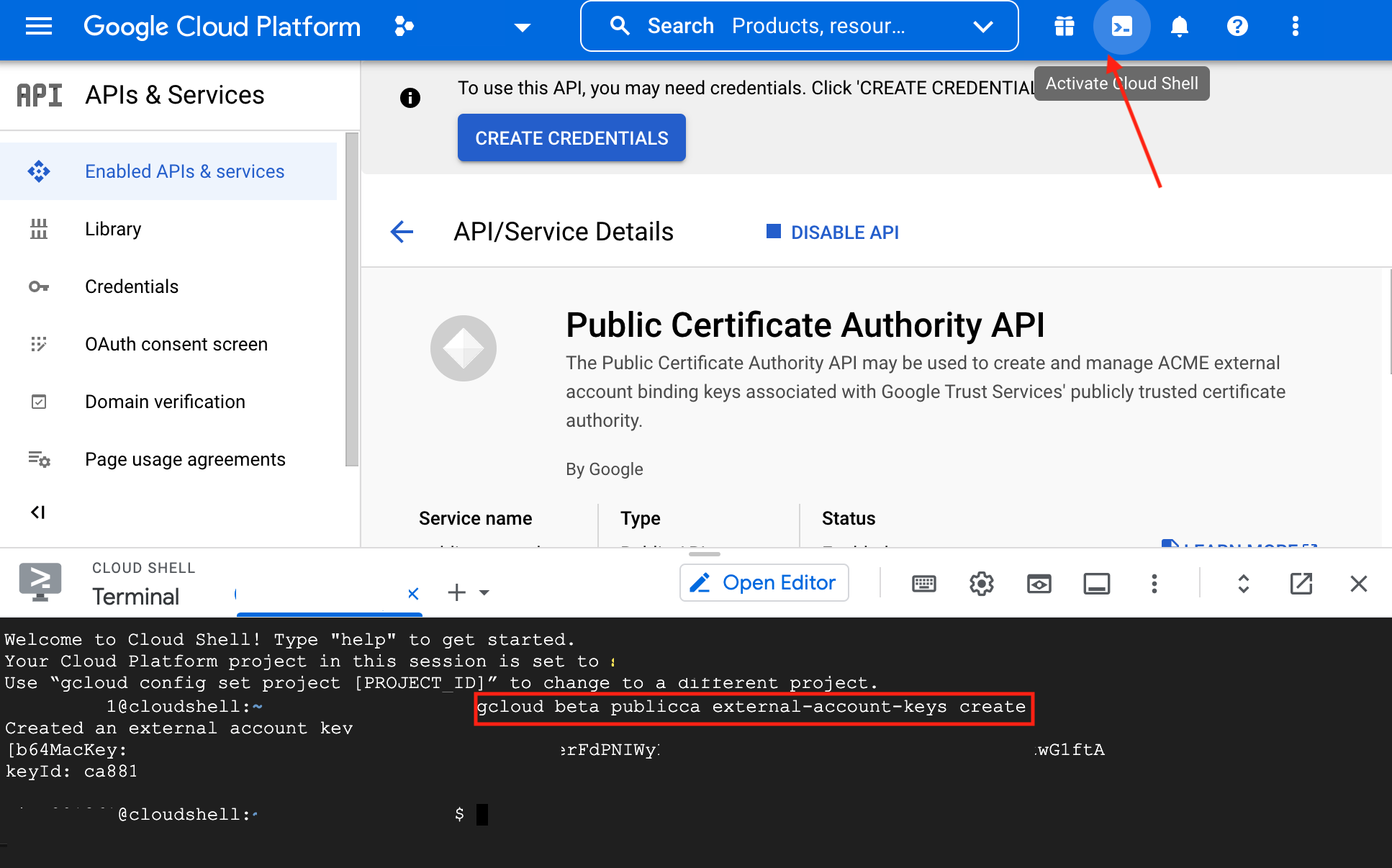The height and width of the screenshot is (868, 1392).
Task: Open the hamburger navigation menu
Action: click(x=39, y=27)
